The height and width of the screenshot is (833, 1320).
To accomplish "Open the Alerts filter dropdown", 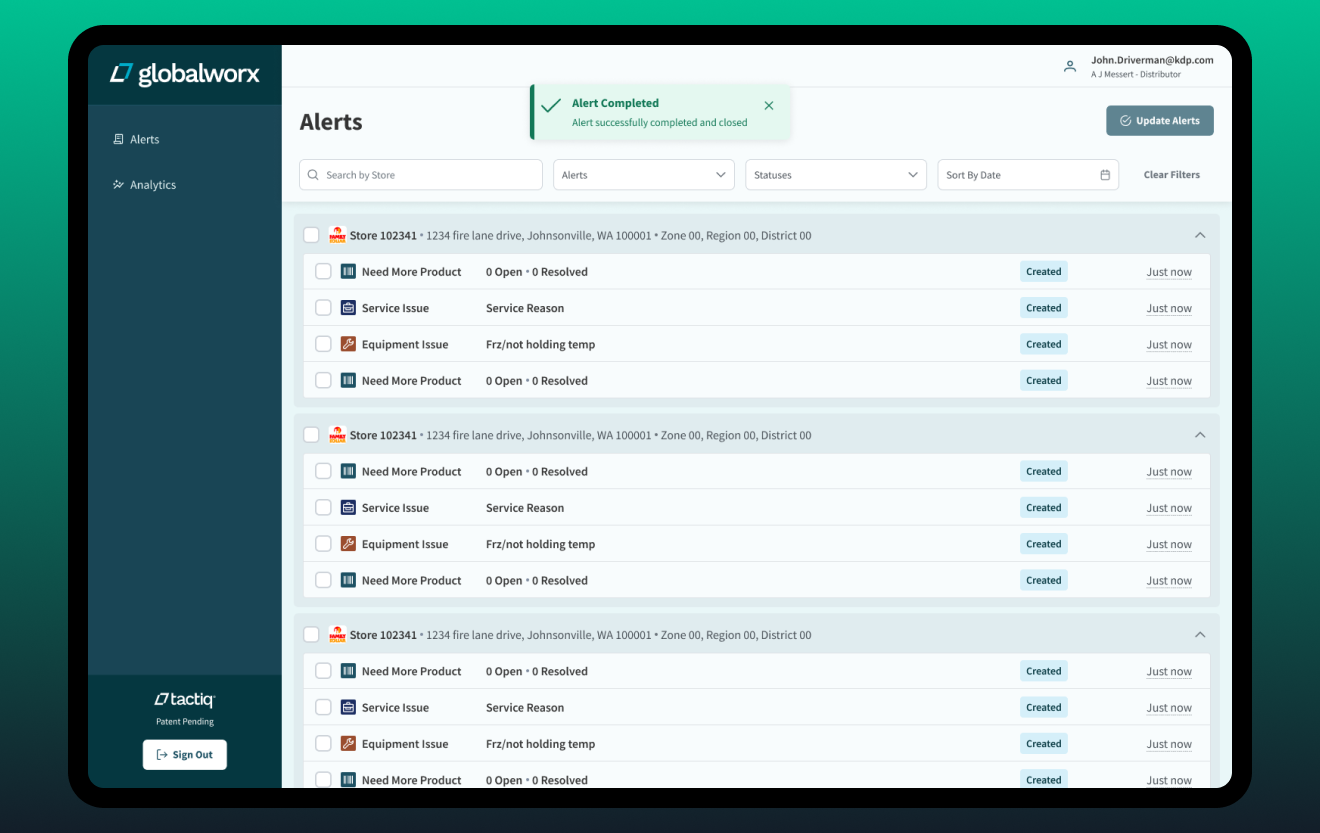I will pos(644,175).
